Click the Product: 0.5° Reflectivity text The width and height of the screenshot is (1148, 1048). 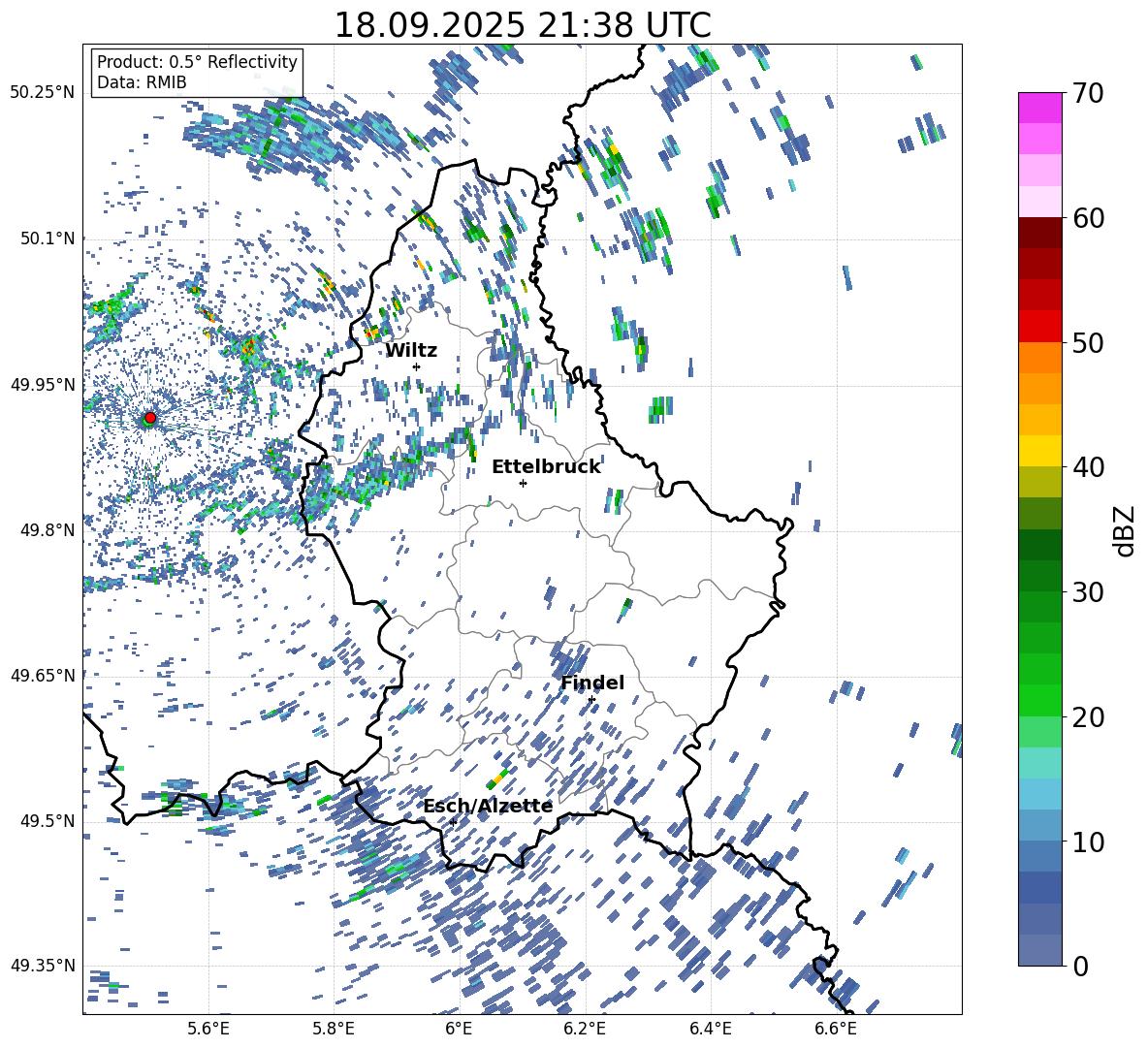coord(197,61)
